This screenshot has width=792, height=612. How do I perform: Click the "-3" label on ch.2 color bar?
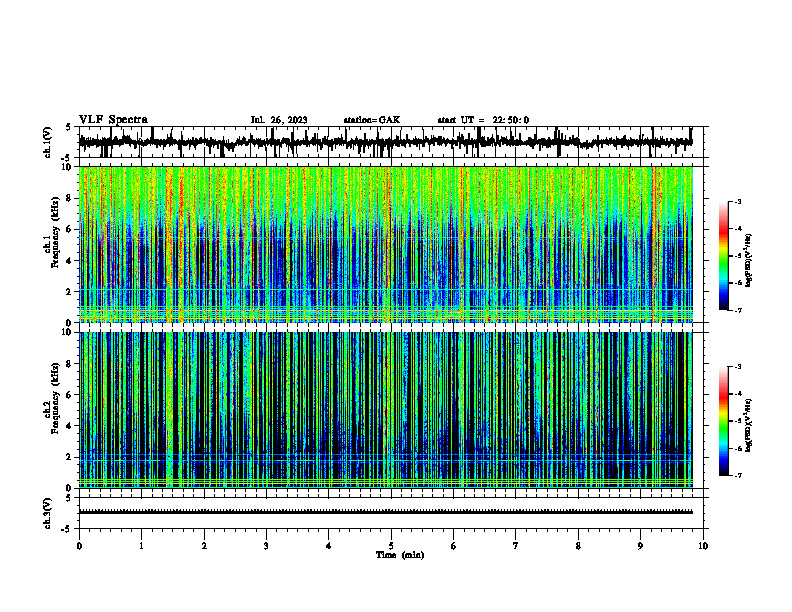pyautogui.click(x=738, y=367)
